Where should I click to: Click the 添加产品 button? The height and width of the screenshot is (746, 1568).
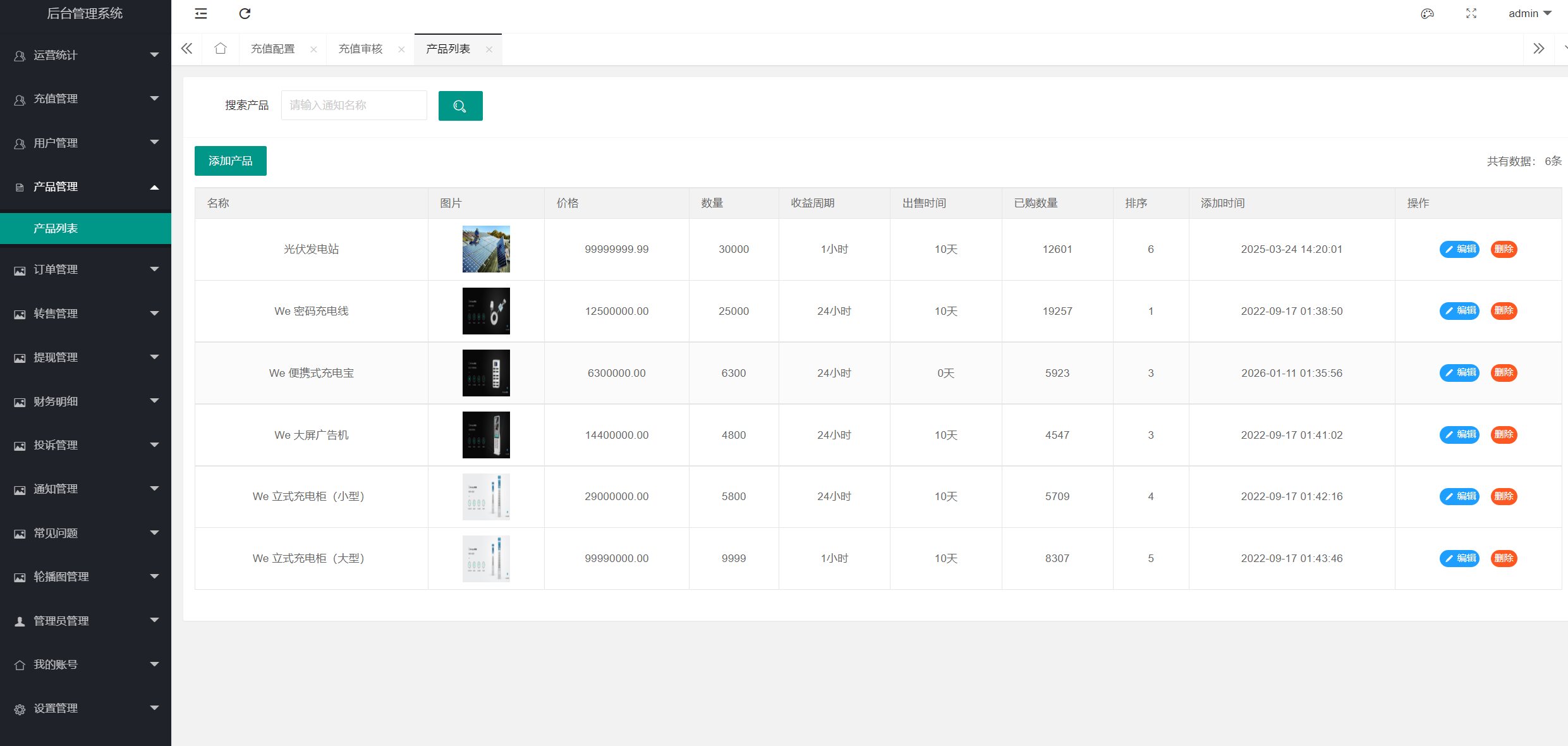[230, 161]
